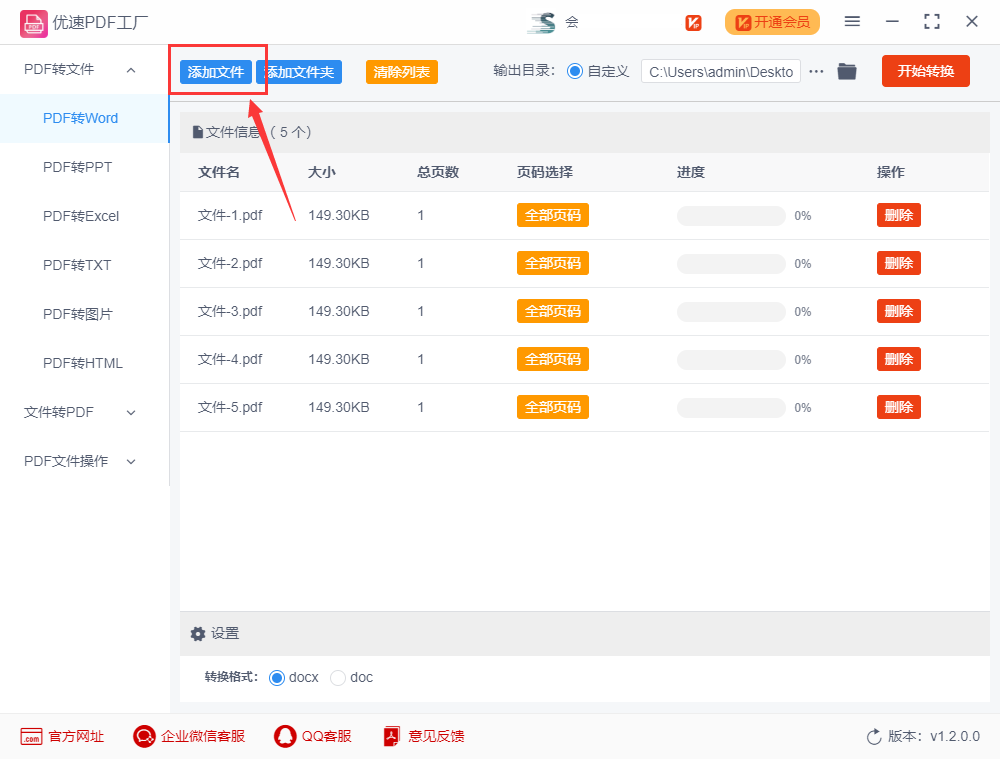1000x760 pixels.
Task: Click the version refresh icon
Action: point(874,736)
